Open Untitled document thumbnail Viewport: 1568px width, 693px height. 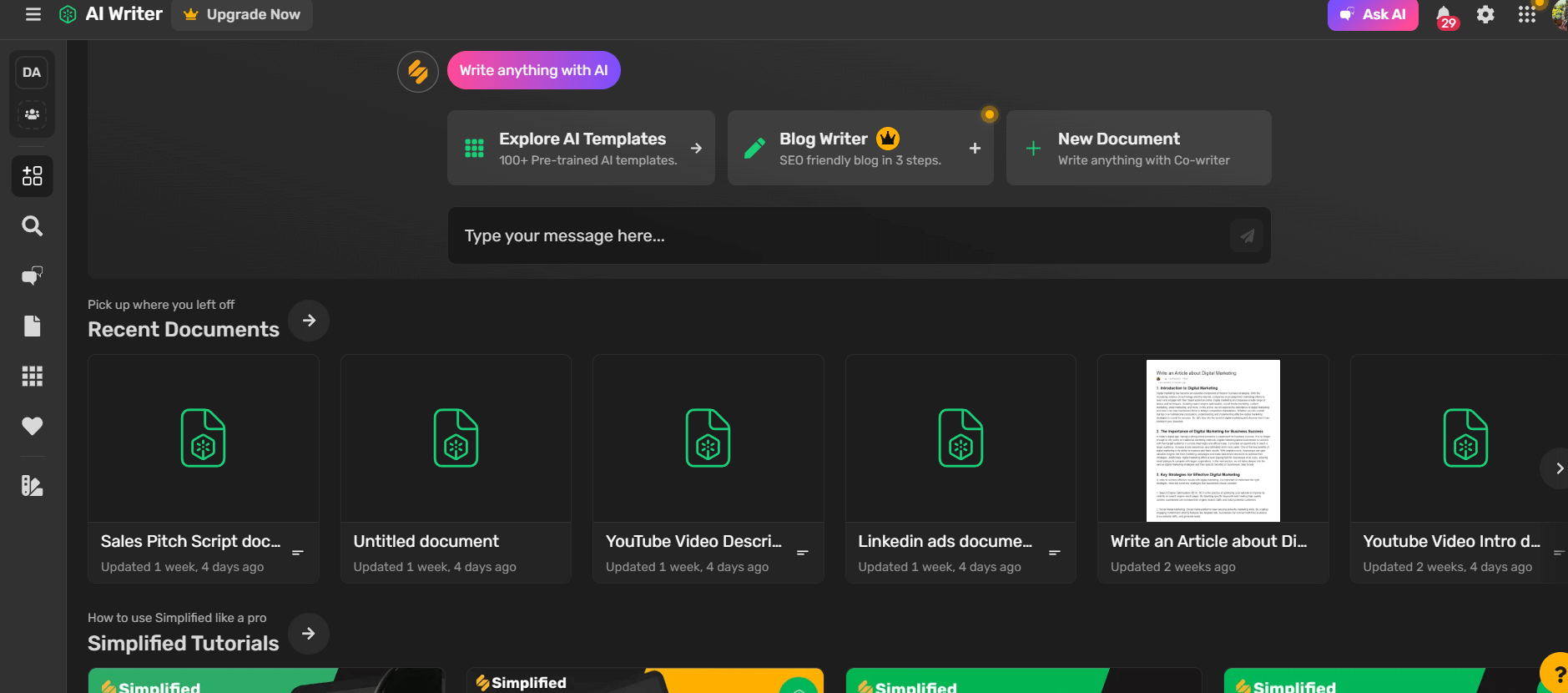456,438
